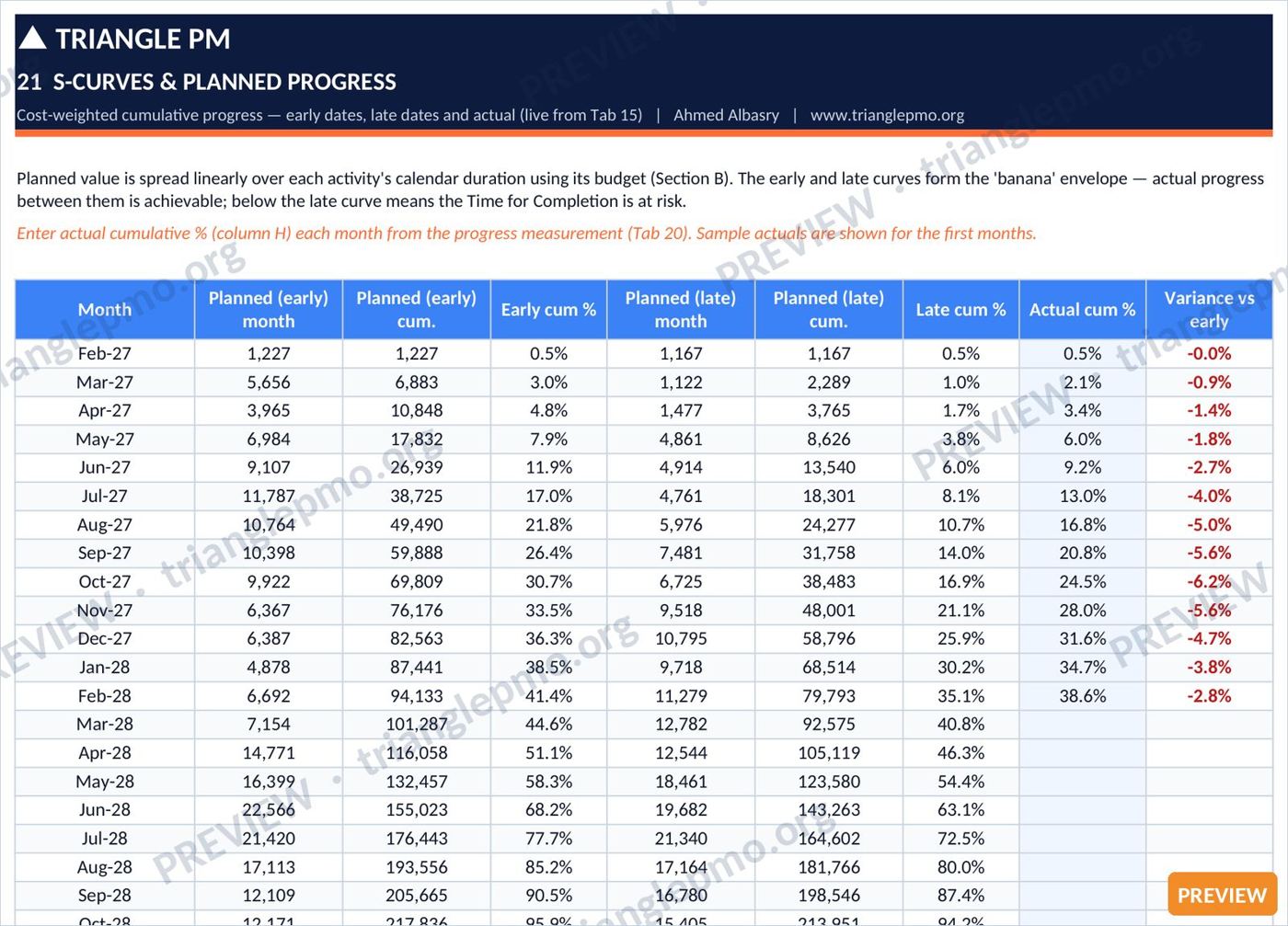Click the Feb-28 actual cum 38.6% cell
This screenshot has height=926, width=1288.
coord(1082,696)
